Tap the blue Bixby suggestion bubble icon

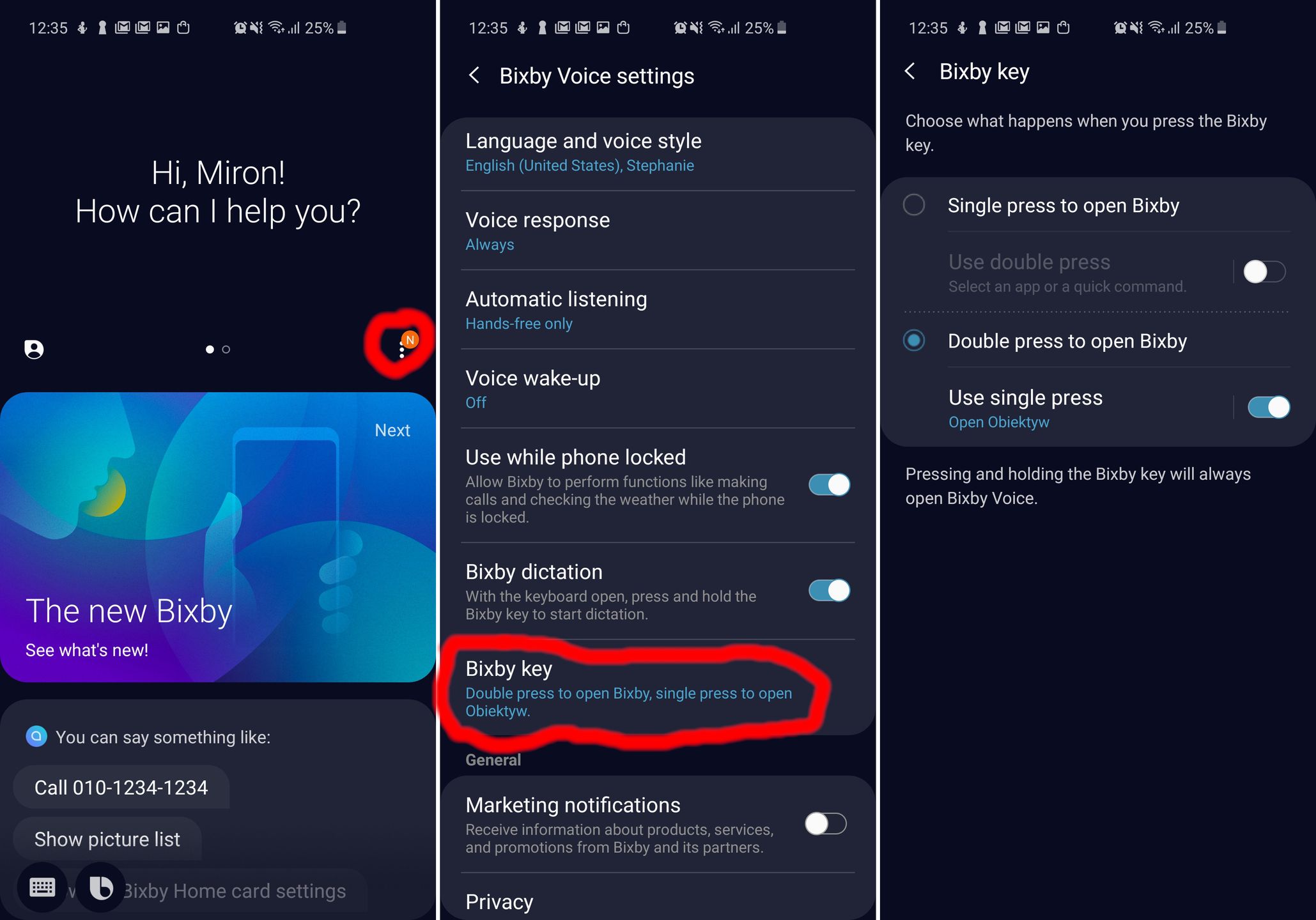(x=36, y=736)
